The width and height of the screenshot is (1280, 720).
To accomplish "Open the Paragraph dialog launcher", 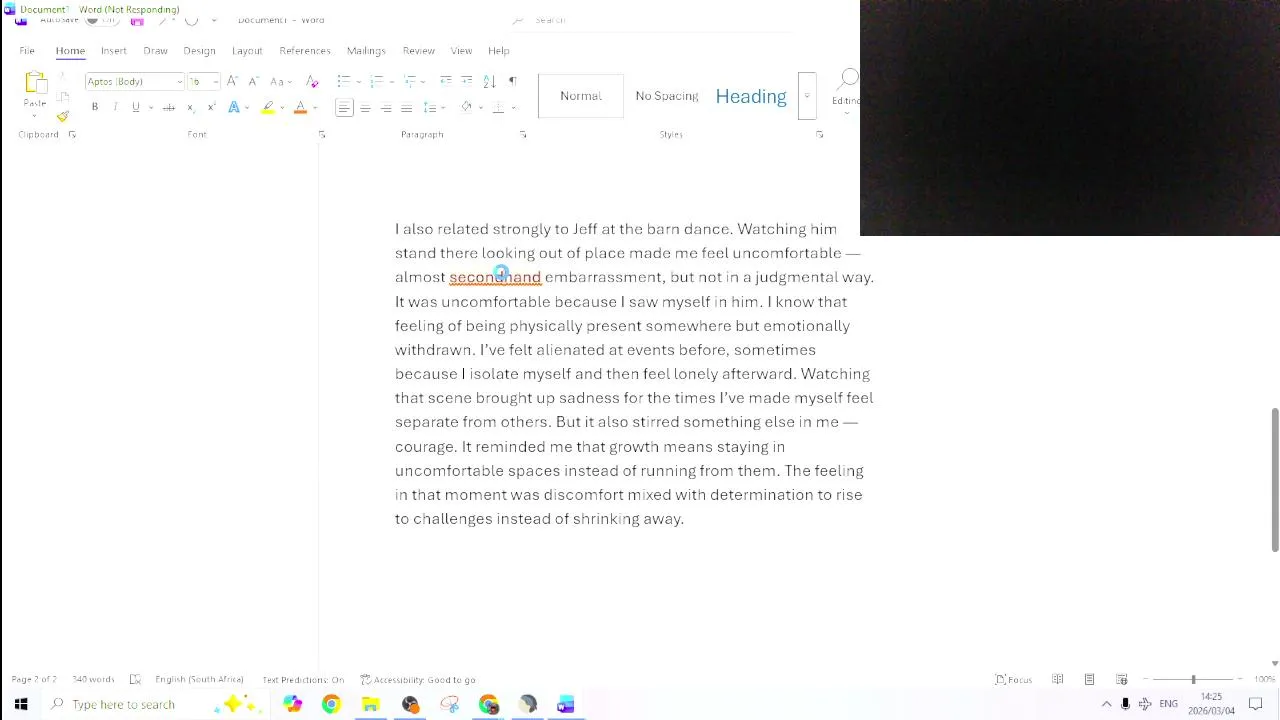I will click(523, 134).
